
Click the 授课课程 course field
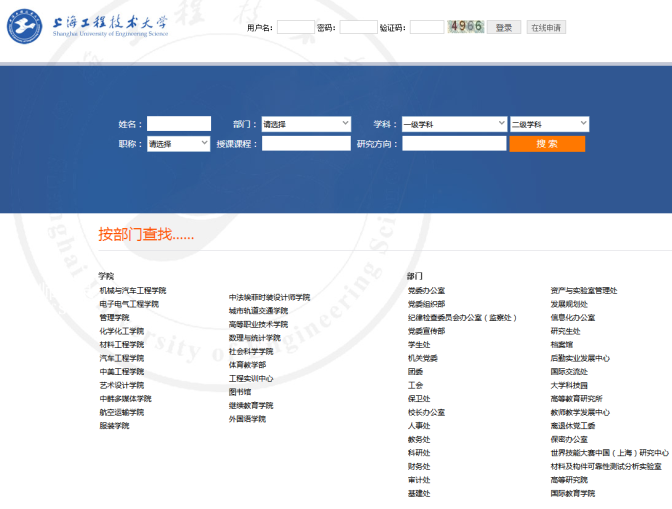point(306,144)
